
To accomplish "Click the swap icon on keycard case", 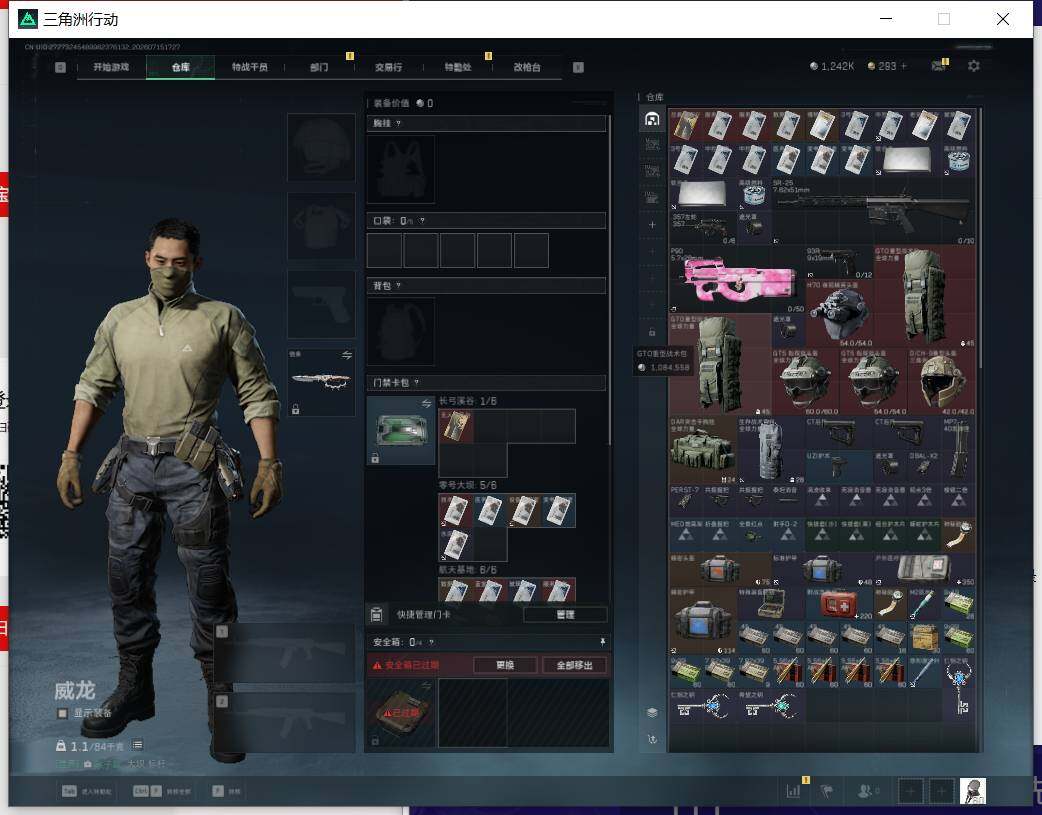I will pyautogui.click(x=426, y=404).
